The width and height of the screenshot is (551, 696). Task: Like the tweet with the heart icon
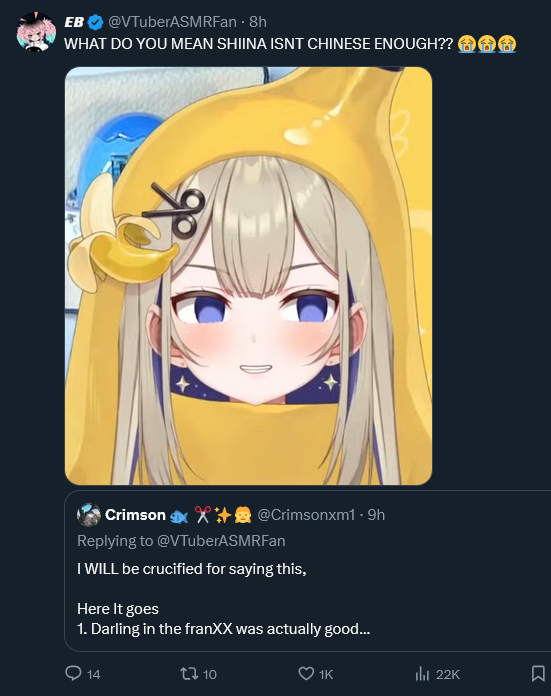(306, 674)
